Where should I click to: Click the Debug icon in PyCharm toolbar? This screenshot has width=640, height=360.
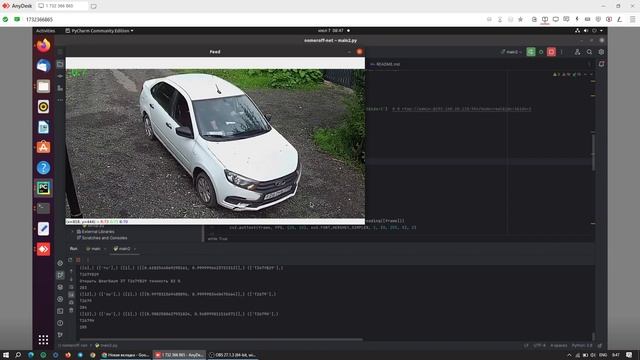coord(541,52)
